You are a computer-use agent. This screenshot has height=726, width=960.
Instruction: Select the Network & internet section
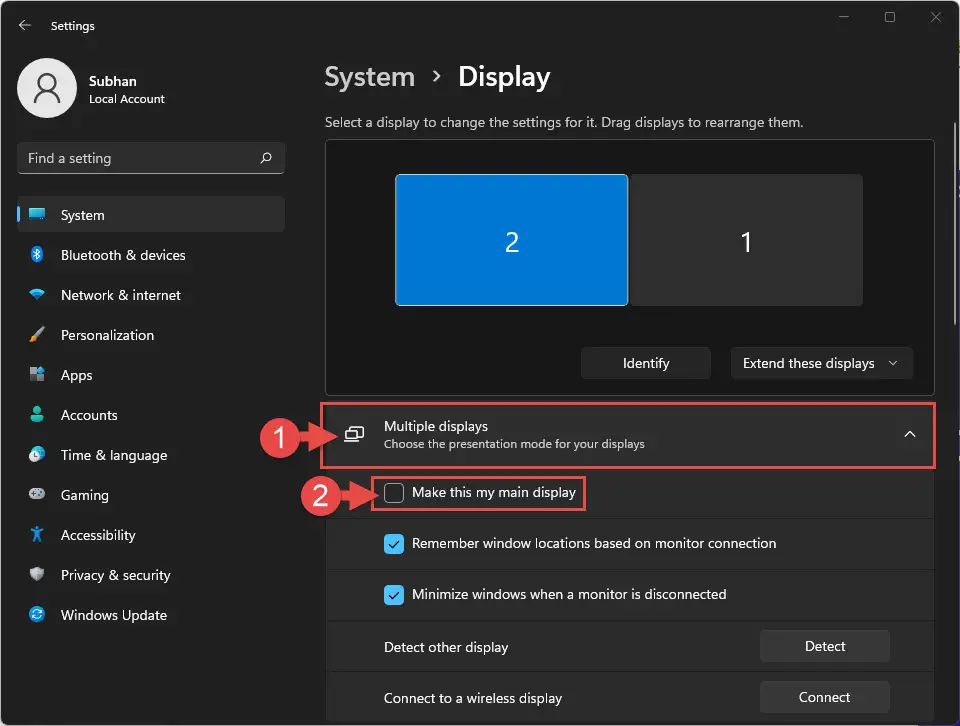click(x=120, y=295)
